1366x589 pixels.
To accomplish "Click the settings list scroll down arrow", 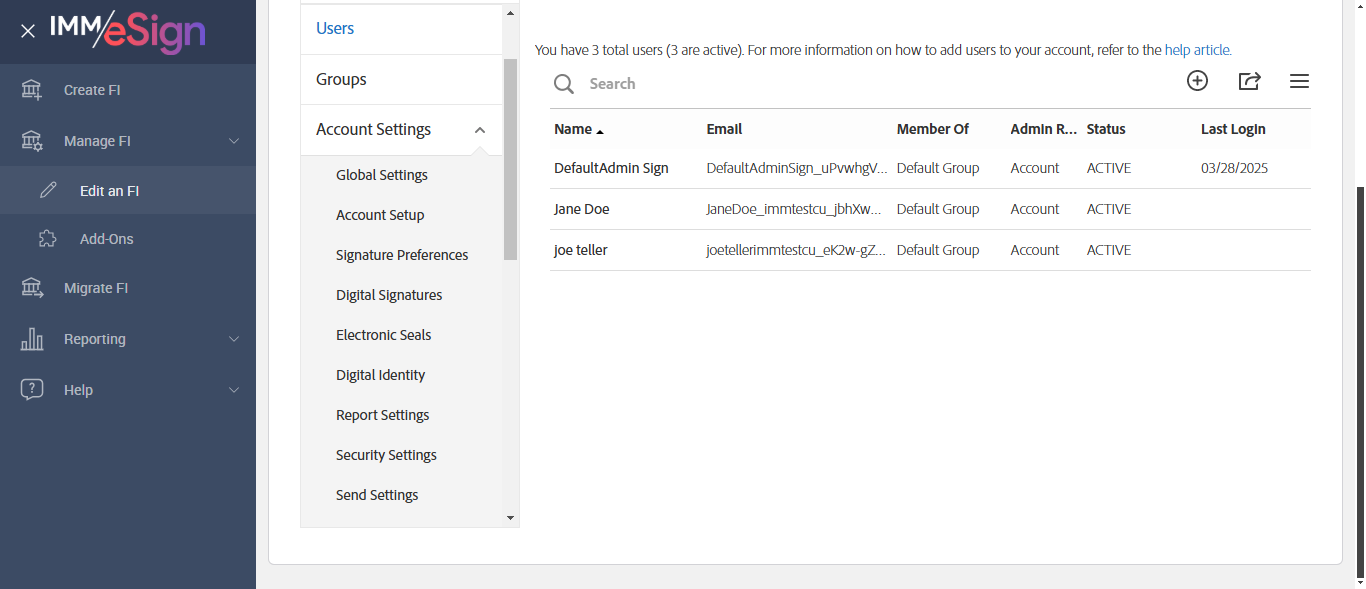I will (510, 518).
